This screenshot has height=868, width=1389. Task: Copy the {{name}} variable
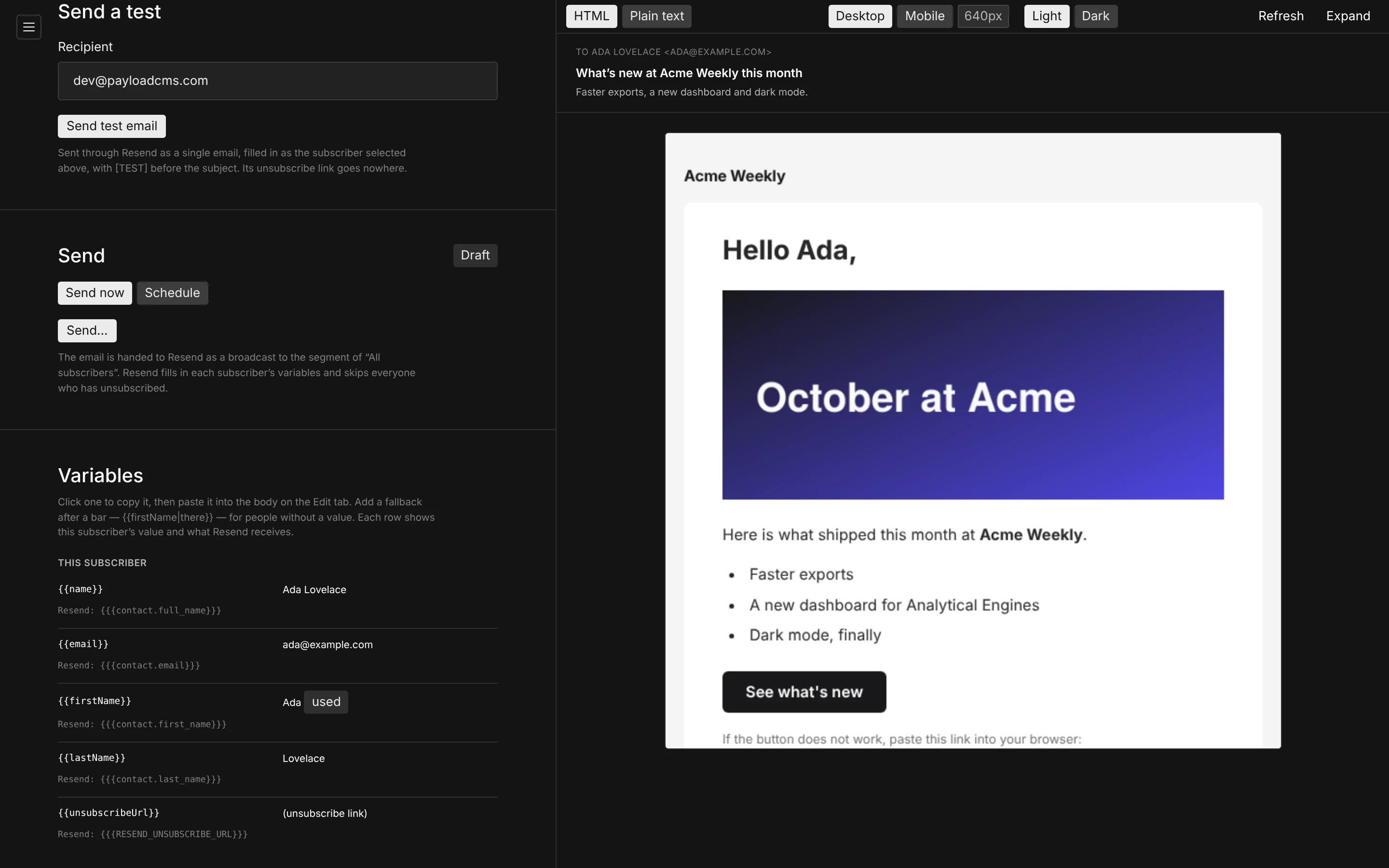click(81, 589)
